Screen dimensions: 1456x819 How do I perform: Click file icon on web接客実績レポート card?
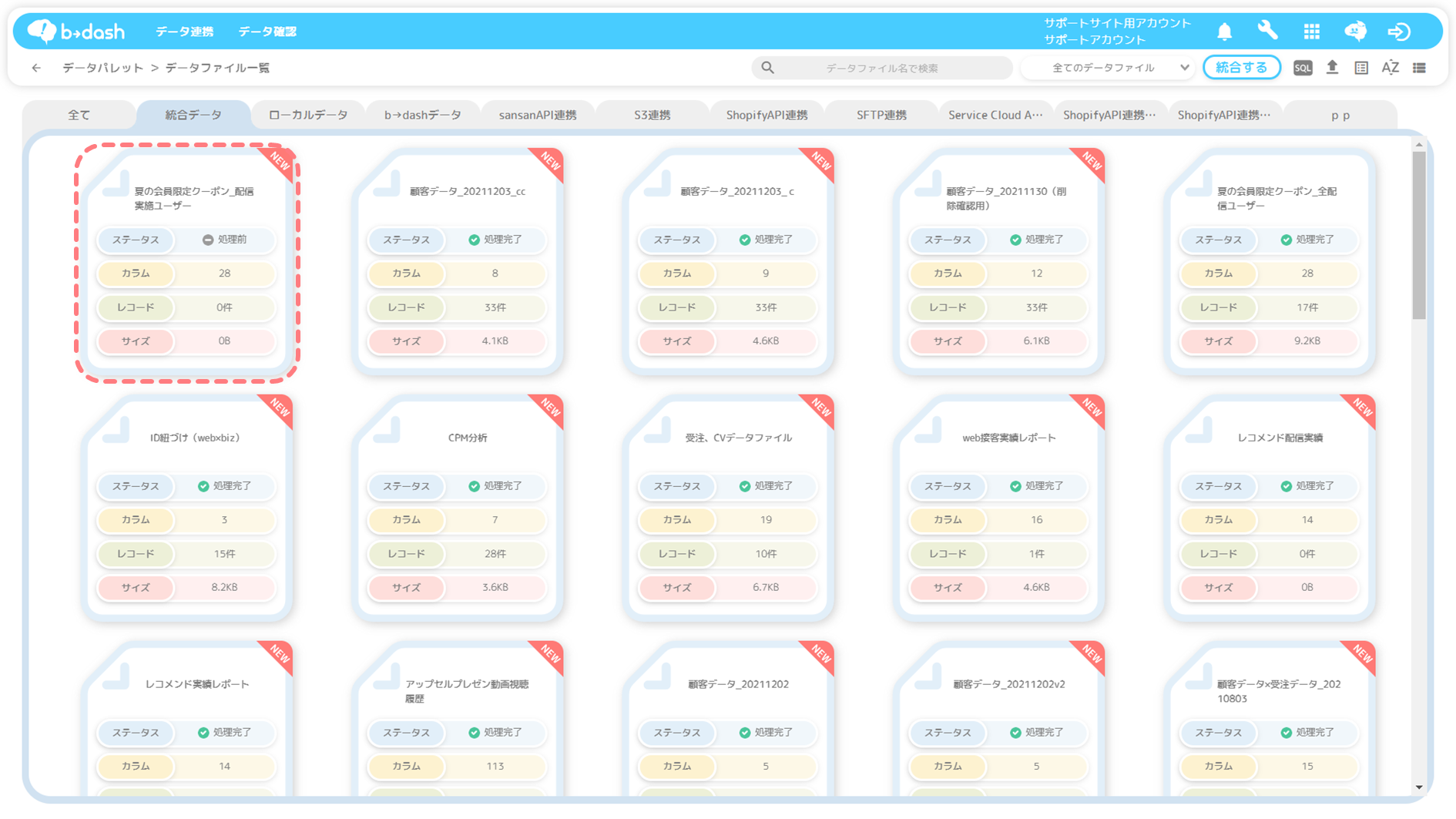929,430
